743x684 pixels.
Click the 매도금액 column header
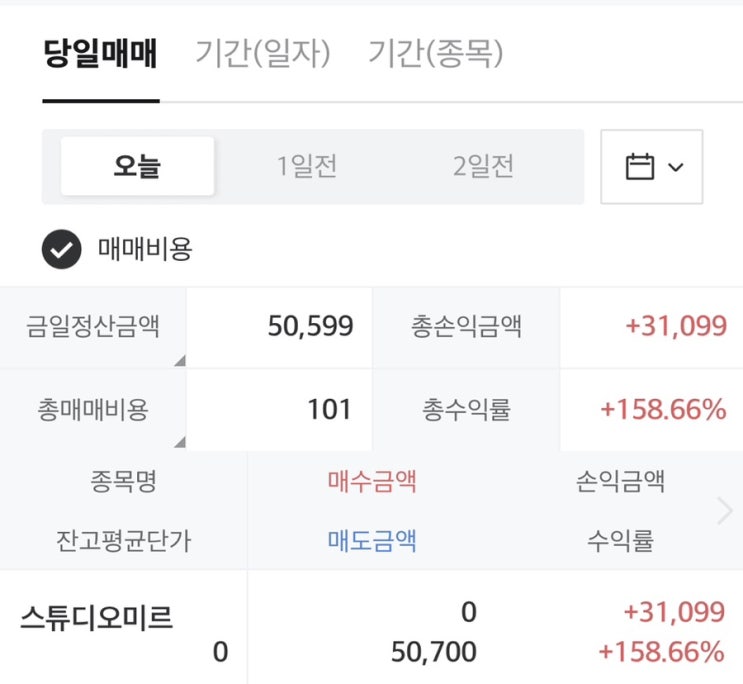tap(372, 541)
